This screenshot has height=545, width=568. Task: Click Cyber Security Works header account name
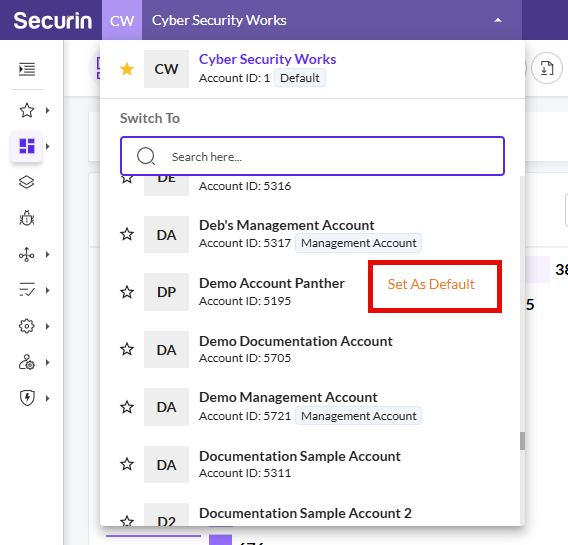pyautogui.click(x=219, y=20)
